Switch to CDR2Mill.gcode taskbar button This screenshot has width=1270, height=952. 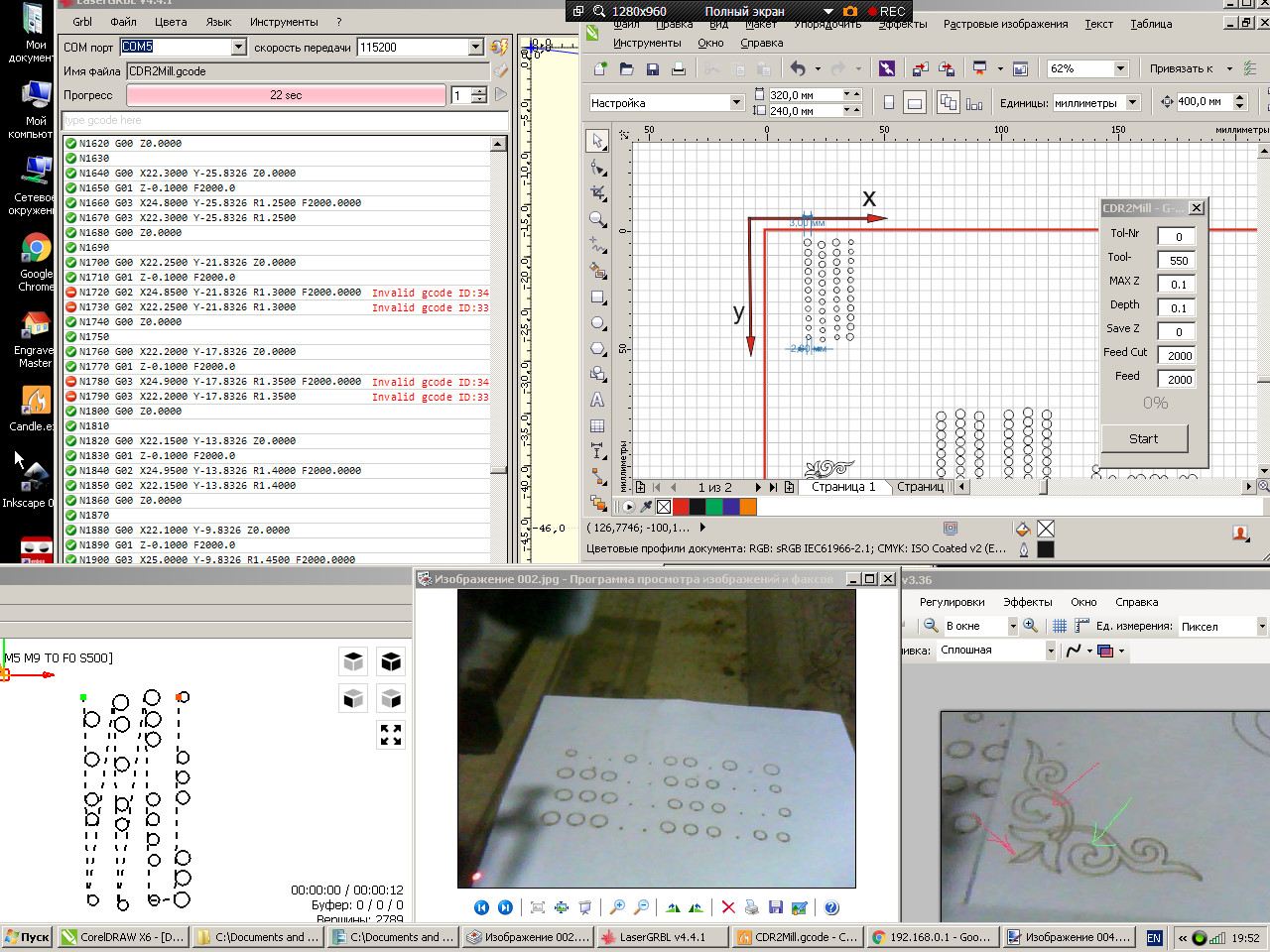[797, 936]
